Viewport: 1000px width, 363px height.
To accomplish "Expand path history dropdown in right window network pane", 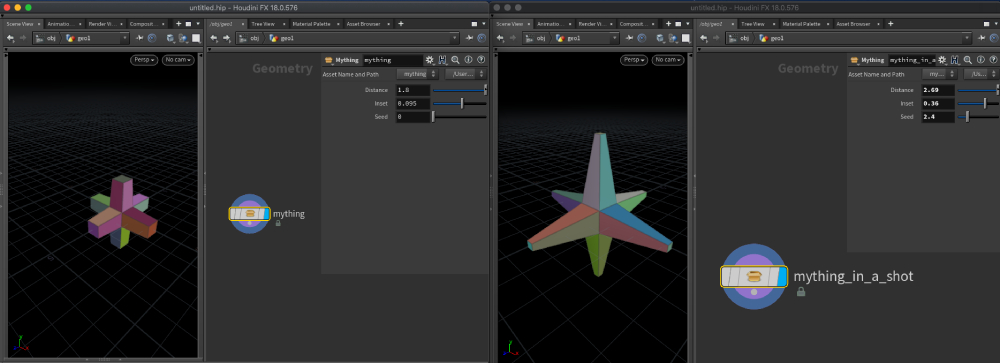I will (968, 38).
